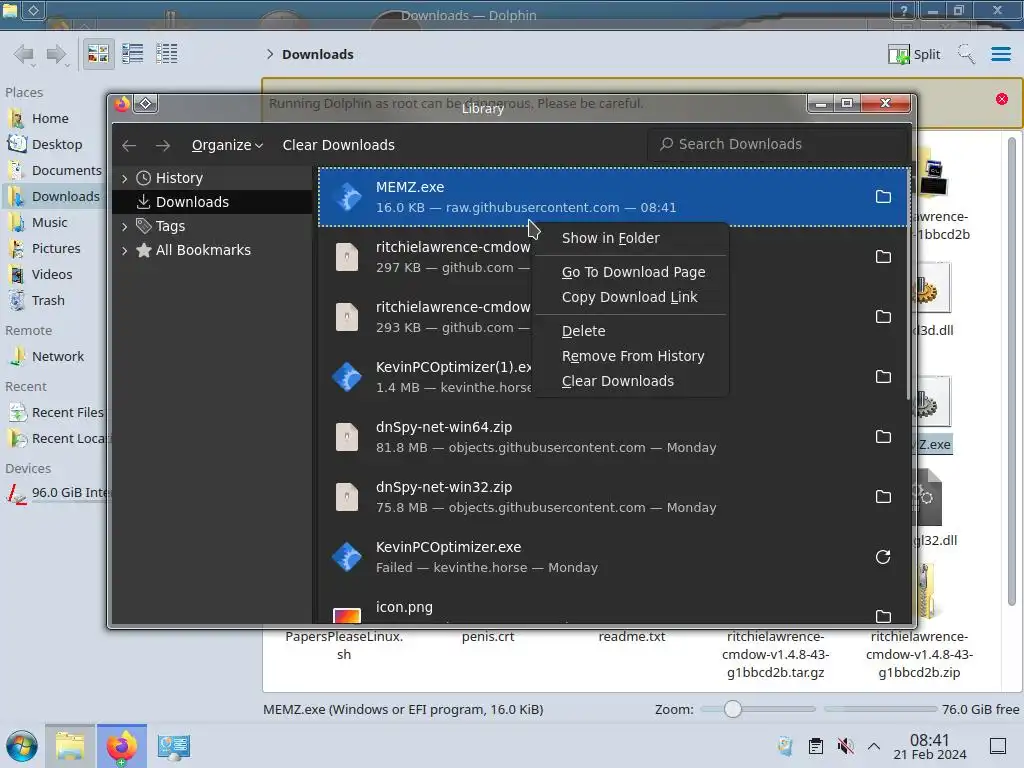Click the Search Downloads field
Screen dimensions: 1024x768
click(777, 144)
